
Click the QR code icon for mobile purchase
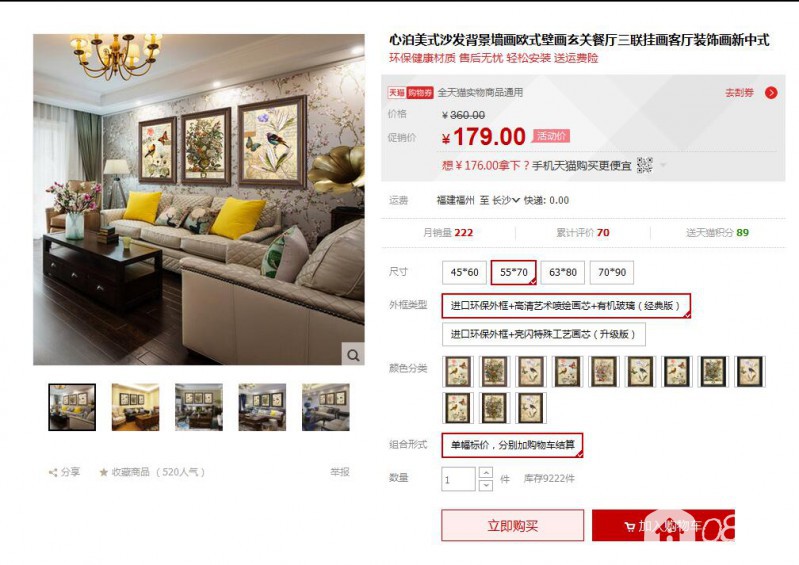(645, 165)
